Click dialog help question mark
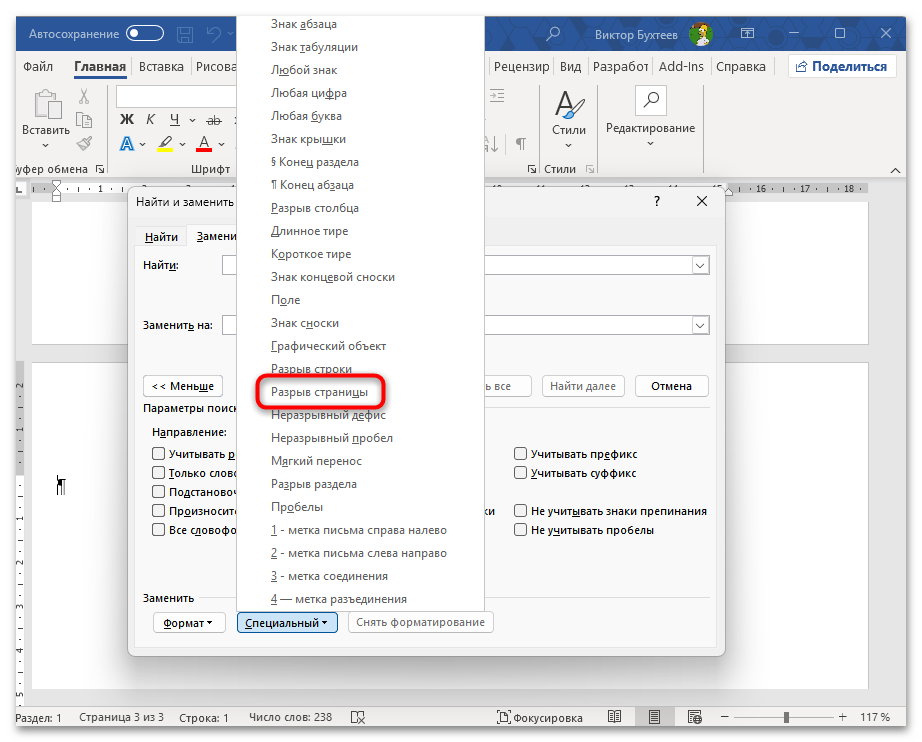Screen dimensions: 922x742 pos(657,201)
